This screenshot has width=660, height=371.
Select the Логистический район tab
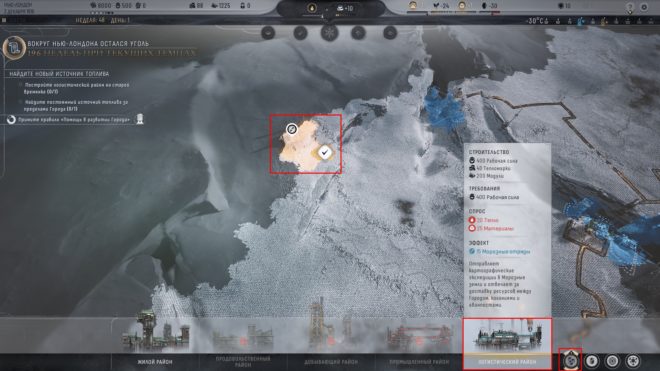507,362
